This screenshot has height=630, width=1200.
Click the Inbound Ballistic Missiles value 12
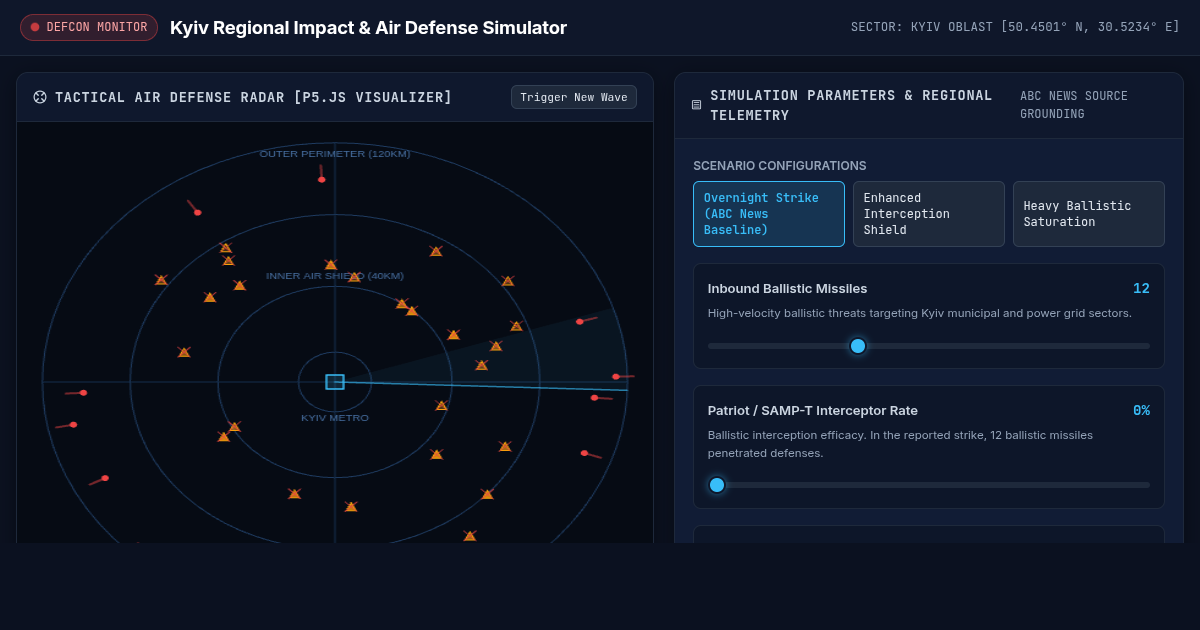pos(1141,288)
